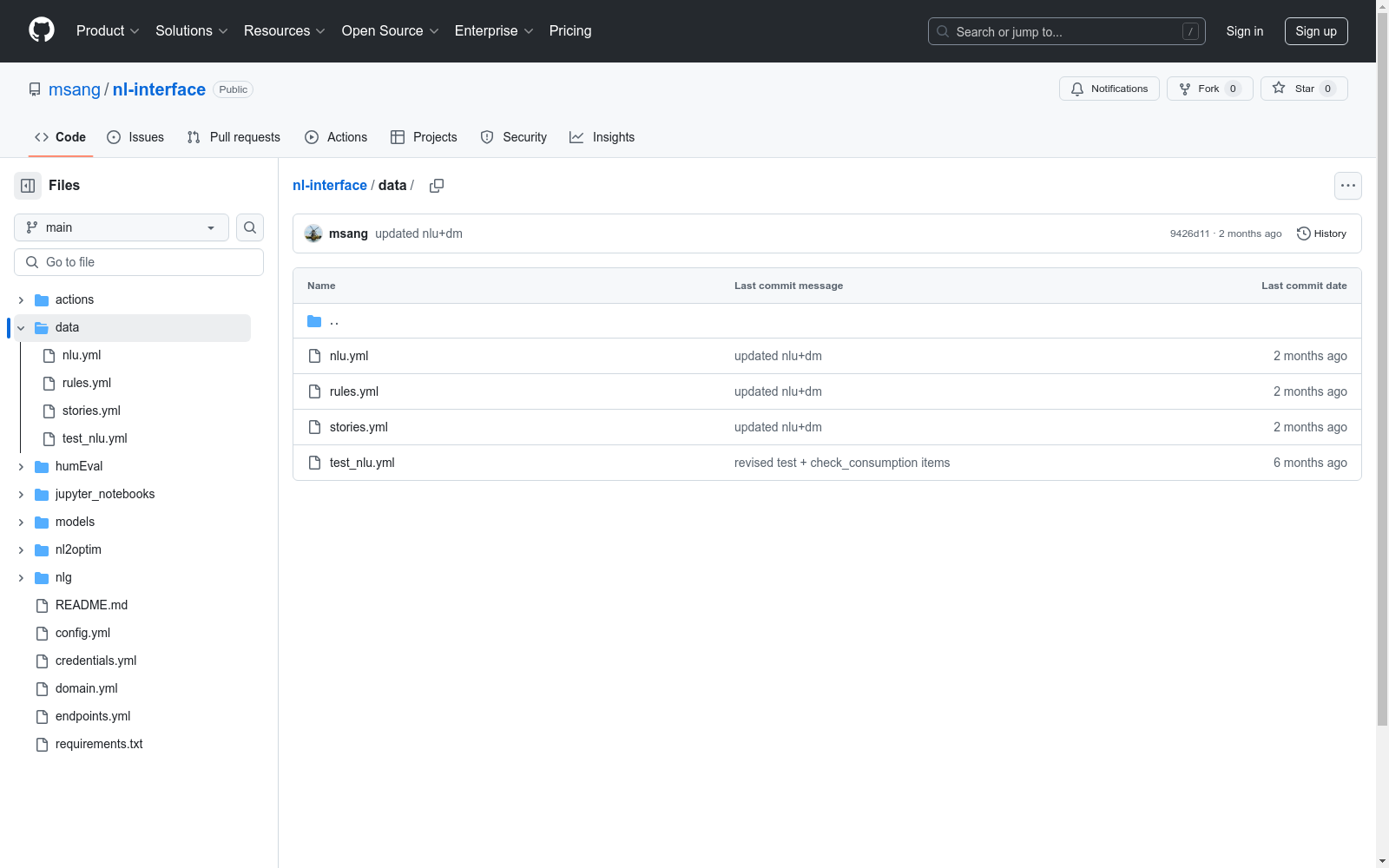This screenshot has width=1389, height=868.
Task: Collapse the file tree side panel icon
Action: point(28,186)
